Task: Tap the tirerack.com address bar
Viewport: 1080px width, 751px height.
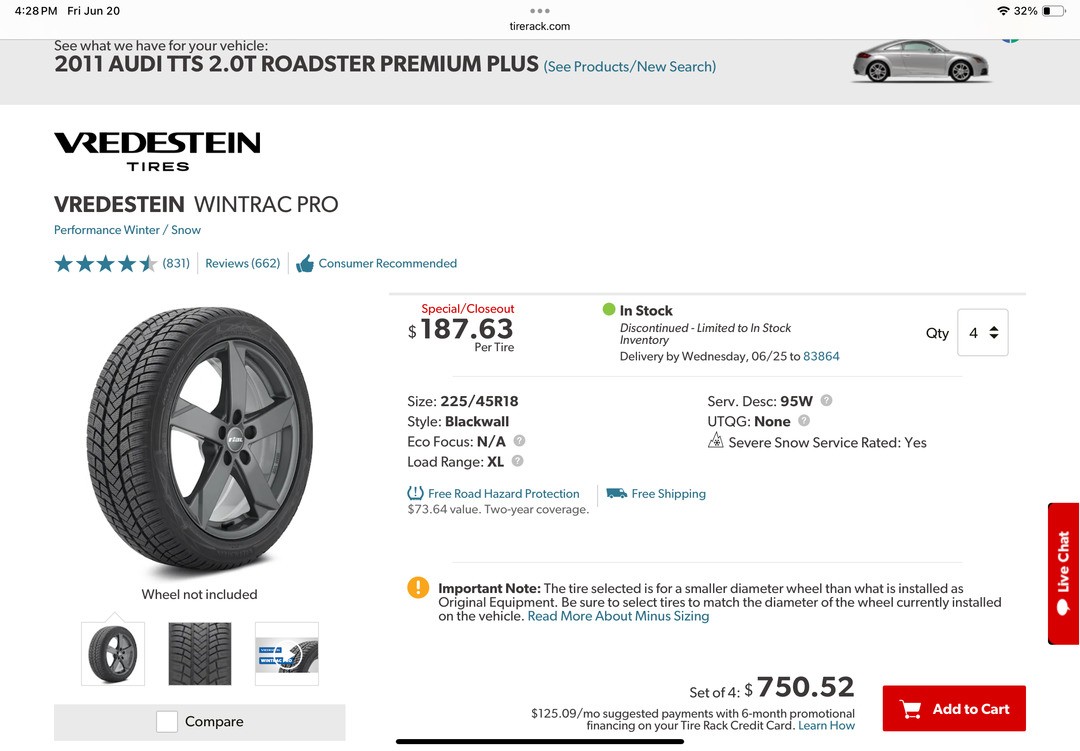Action: click(x=540, y=26)
